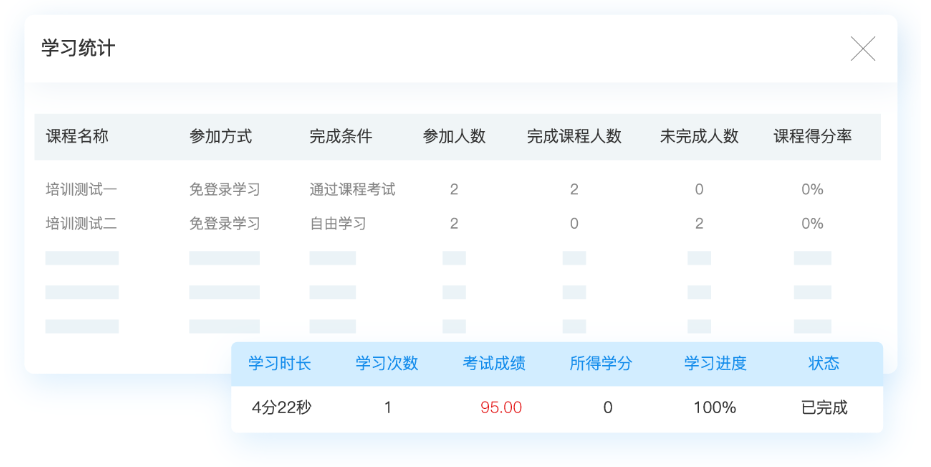Click the 参加方式 column header
The width and height of the screenshot is (931, 467).
pos(220,136)
